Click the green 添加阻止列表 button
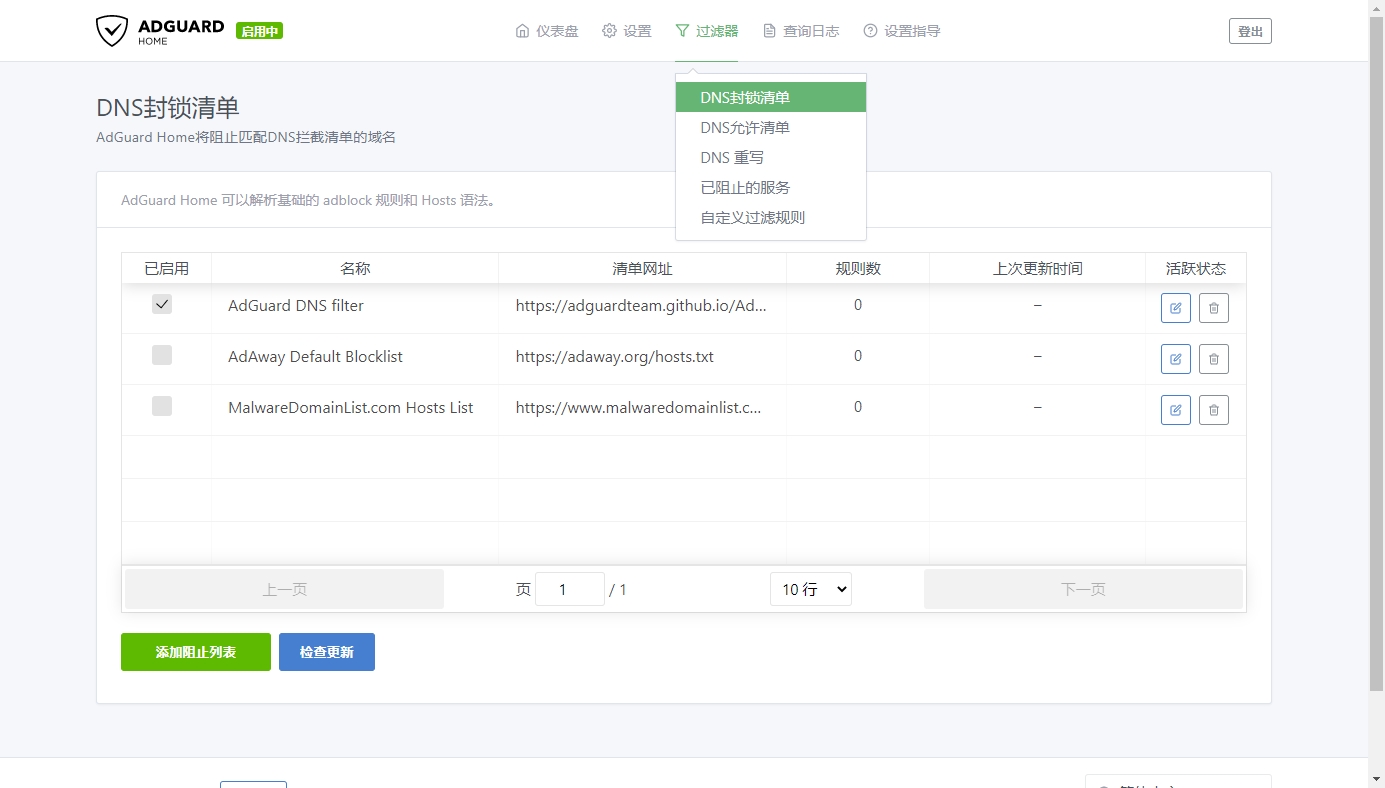This screenshot has width=1385, height=788. pyautogui.click(x=196, y=652)
